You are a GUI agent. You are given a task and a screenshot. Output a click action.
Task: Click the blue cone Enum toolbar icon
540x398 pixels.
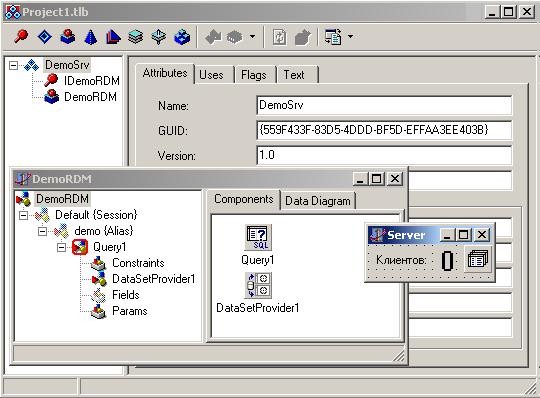tap(91, 37)
